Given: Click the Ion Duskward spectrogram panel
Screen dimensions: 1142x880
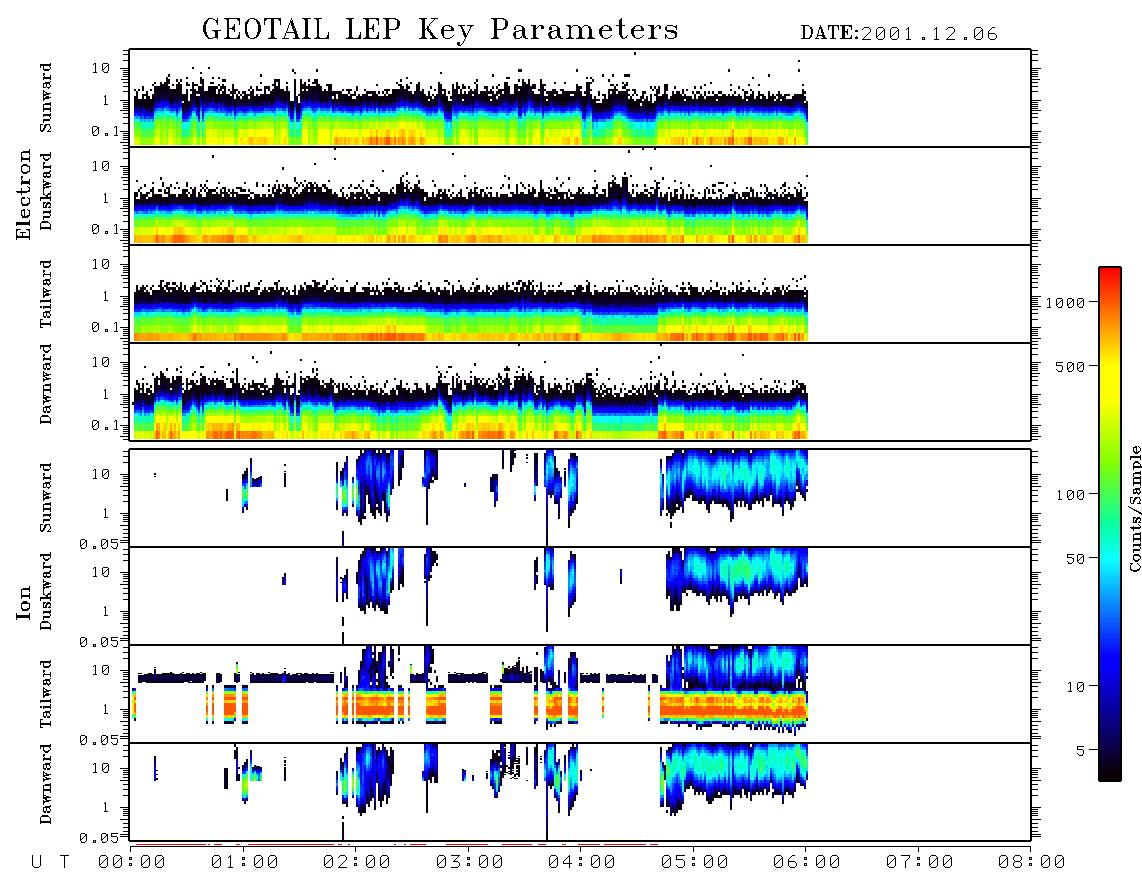Looking at the screenshot, I should coord(580,596).
